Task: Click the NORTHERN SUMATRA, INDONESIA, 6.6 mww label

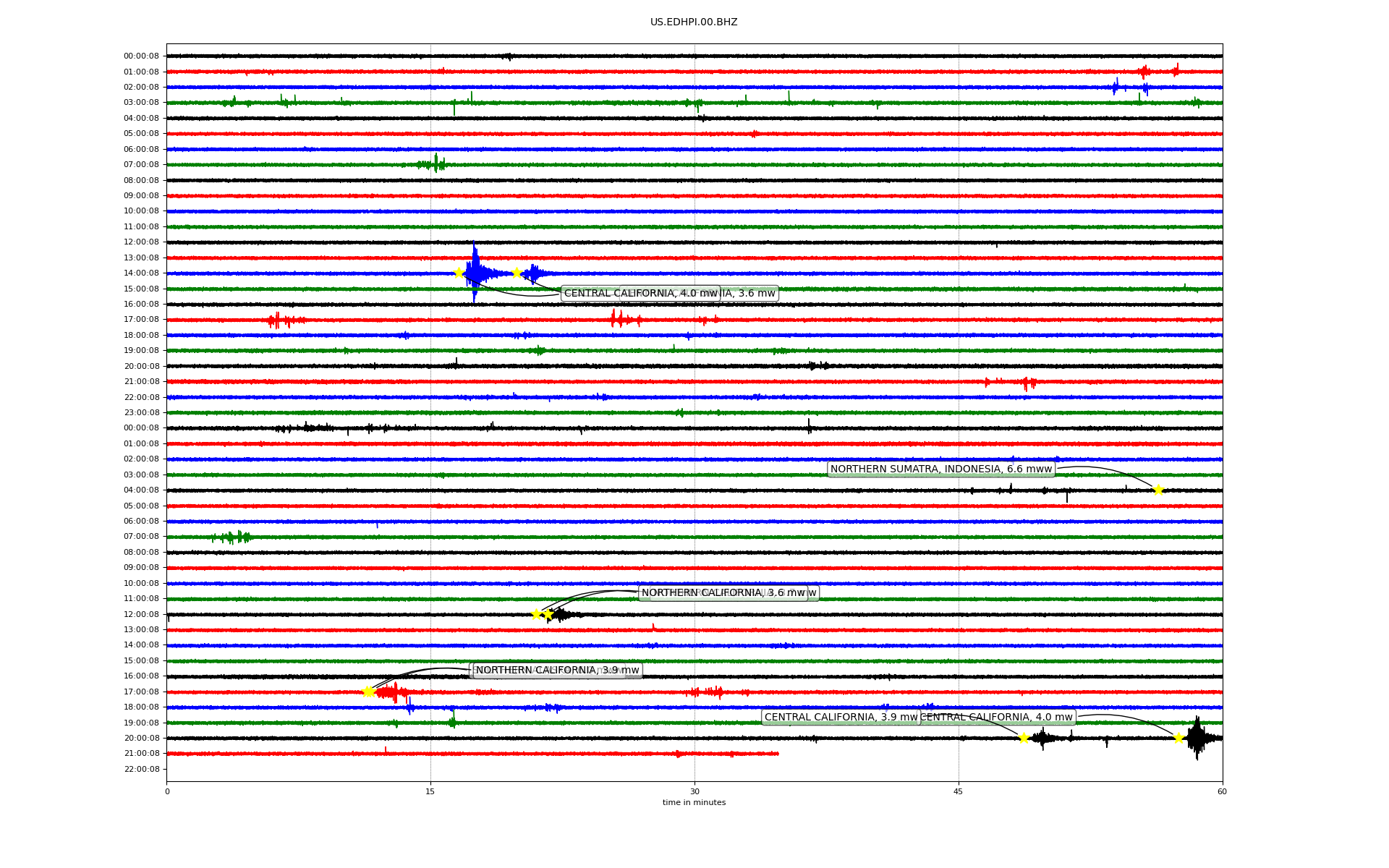Action: pyautogui.click(x=940, y=469)
